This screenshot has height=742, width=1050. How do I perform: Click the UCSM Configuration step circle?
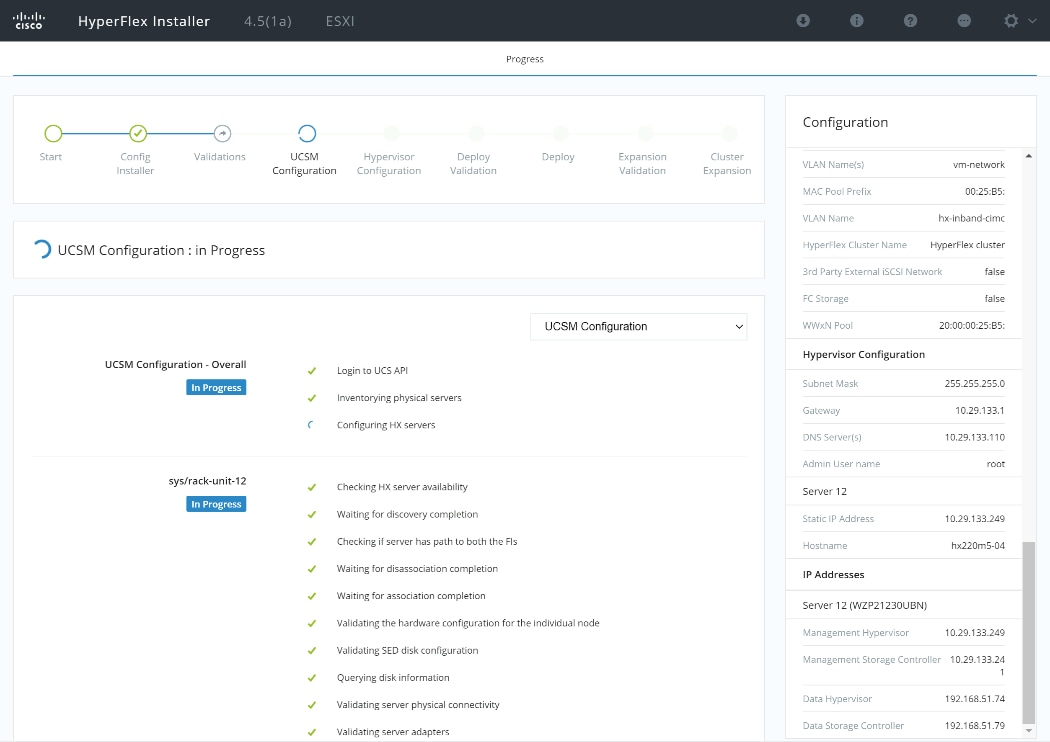(307, 133)
